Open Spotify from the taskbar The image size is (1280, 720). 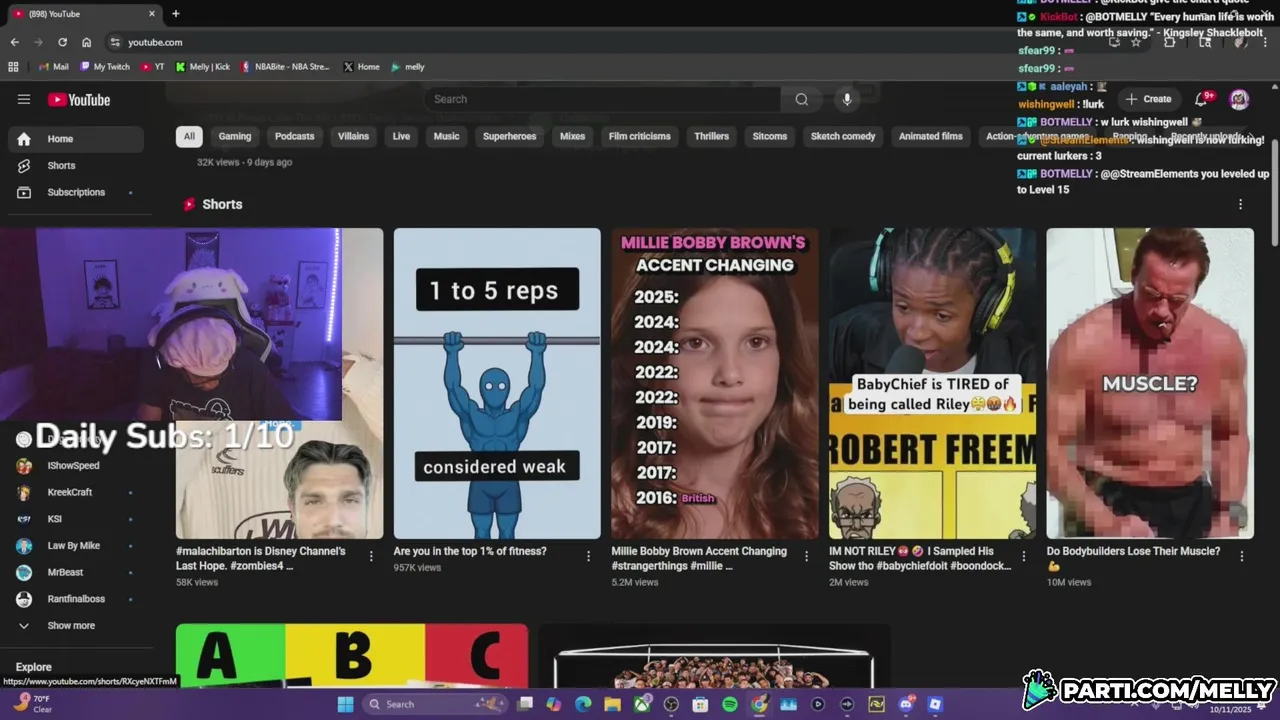730,704
